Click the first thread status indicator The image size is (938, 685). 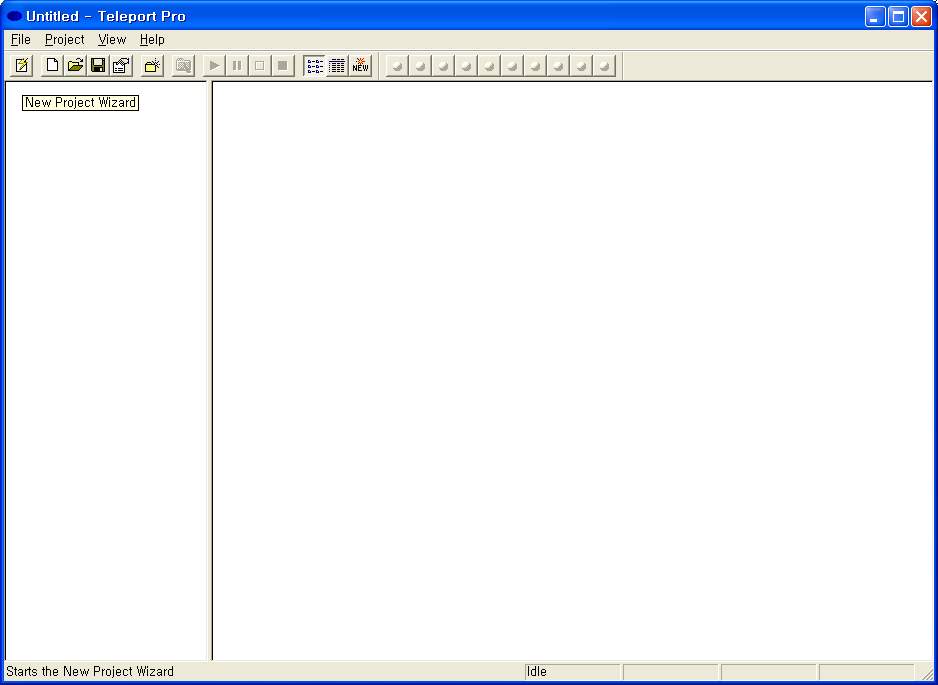(x=397, y=66)
